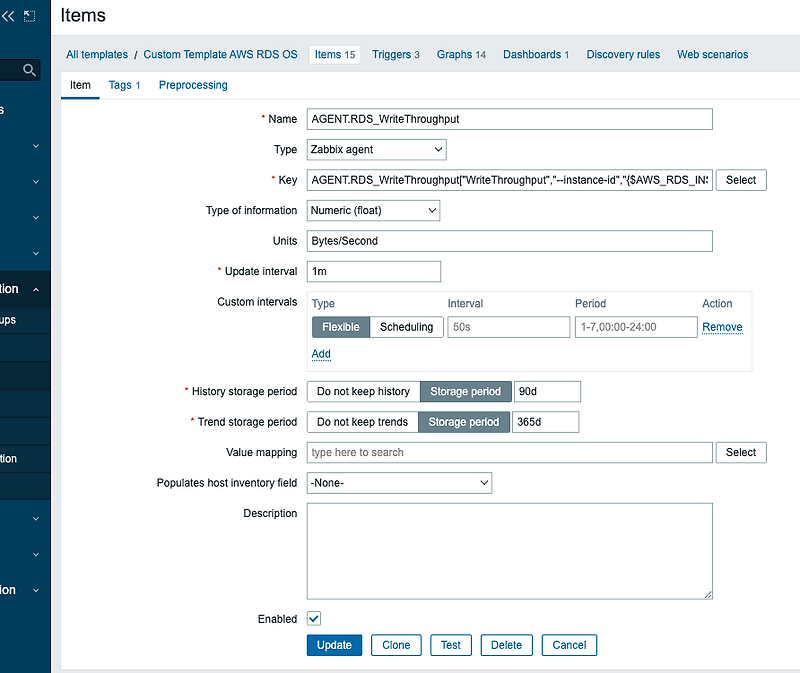This screenshot has height=673, width=800.
Task: Focus the Units field showing Bytes/Second
Action: point(510,241)
